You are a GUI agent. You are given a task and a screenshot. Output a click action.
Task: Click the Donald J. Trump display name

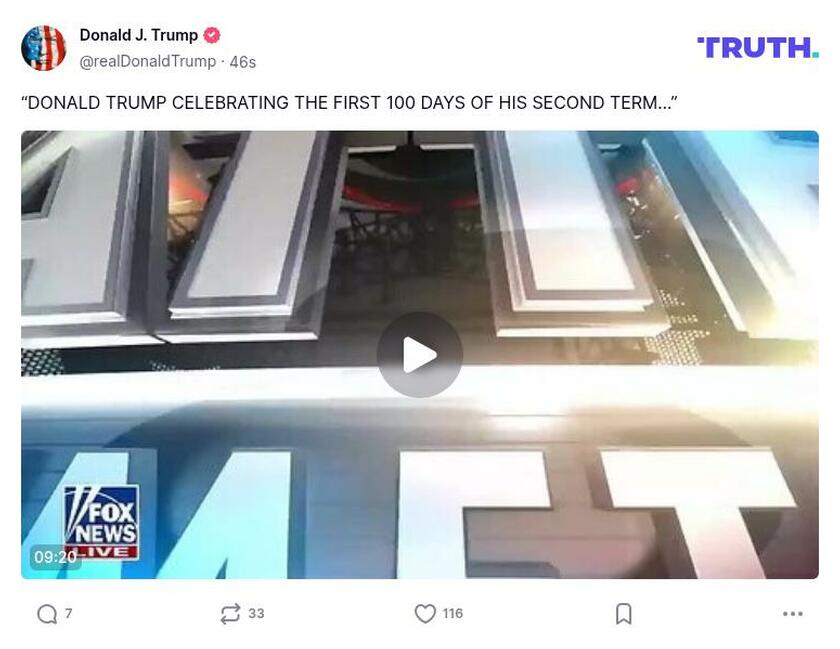[139, 35]
